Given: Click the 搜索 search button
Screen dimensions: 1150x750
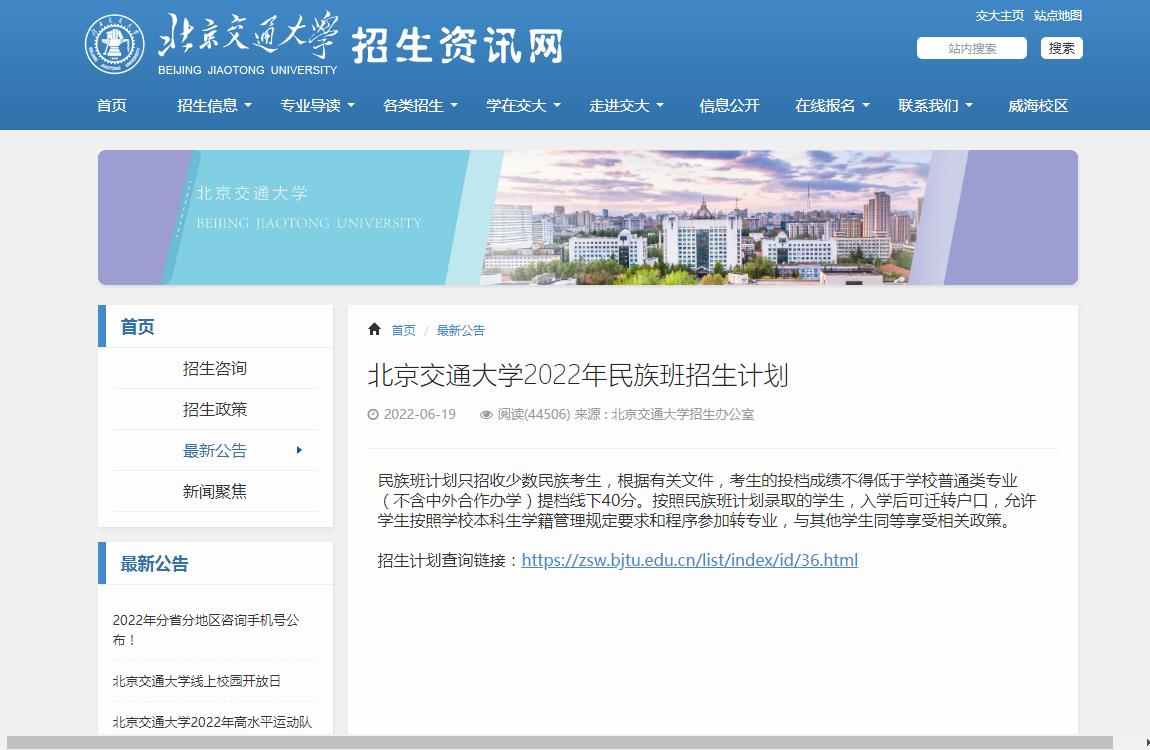Looking at the screenshot, I should click(x=1061, y=48).
